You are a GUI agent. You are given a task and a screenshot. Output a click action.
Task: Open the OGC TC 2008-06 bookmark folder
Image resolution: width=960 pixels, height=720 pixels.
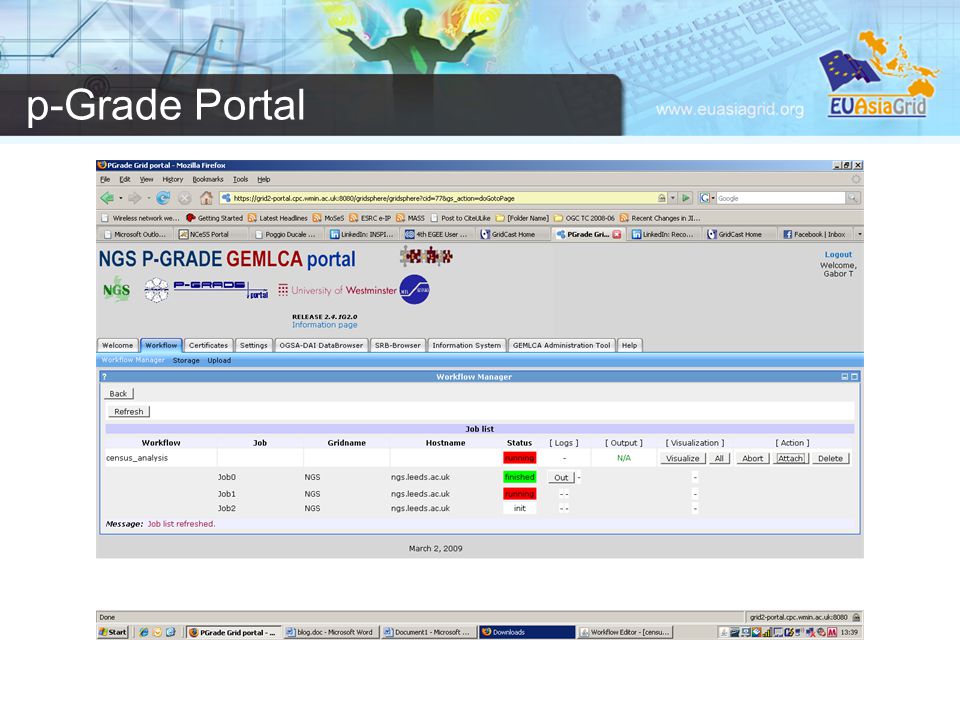point(584,218)
